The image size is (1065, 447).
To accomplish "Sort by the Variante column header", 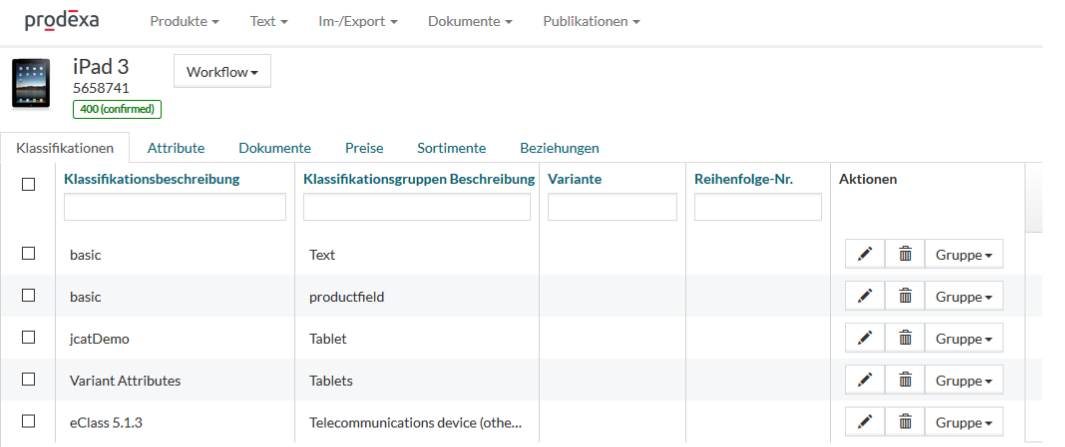I will pos(575,179).
